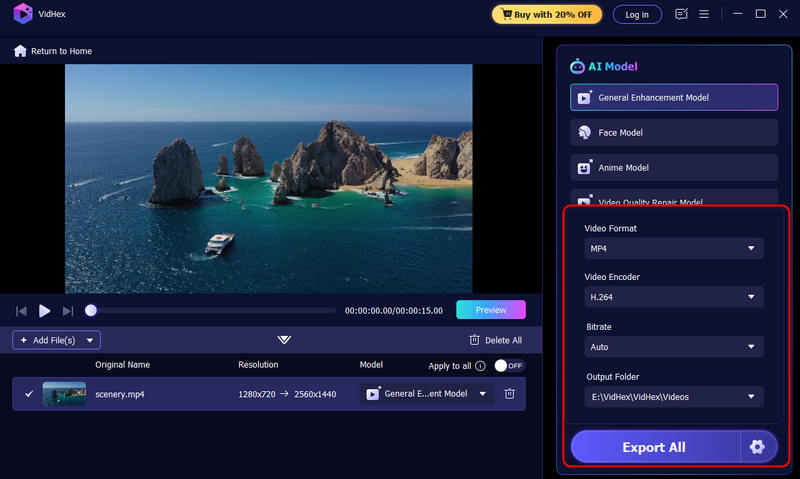Open the Bitrate Auto dropdown
This screenshot has width=800, height=479.
pos(673,347)
